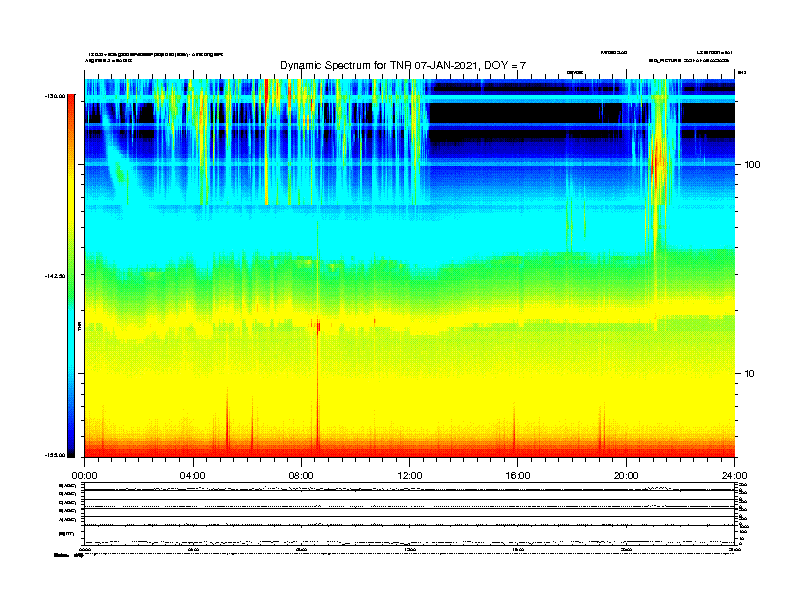792x612 pixels.
Task: Click the '-130.00' color bar top label
Action: 55,96
